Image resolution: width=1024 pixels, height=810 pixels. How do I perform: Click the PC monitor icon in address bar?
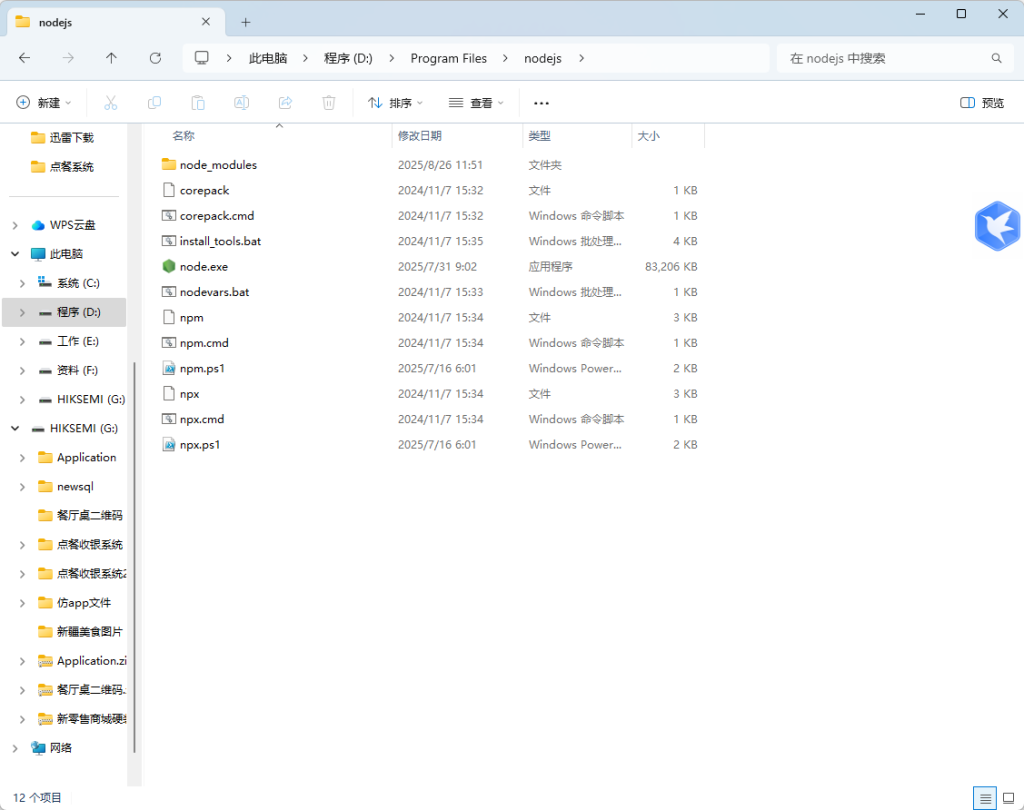202,58
